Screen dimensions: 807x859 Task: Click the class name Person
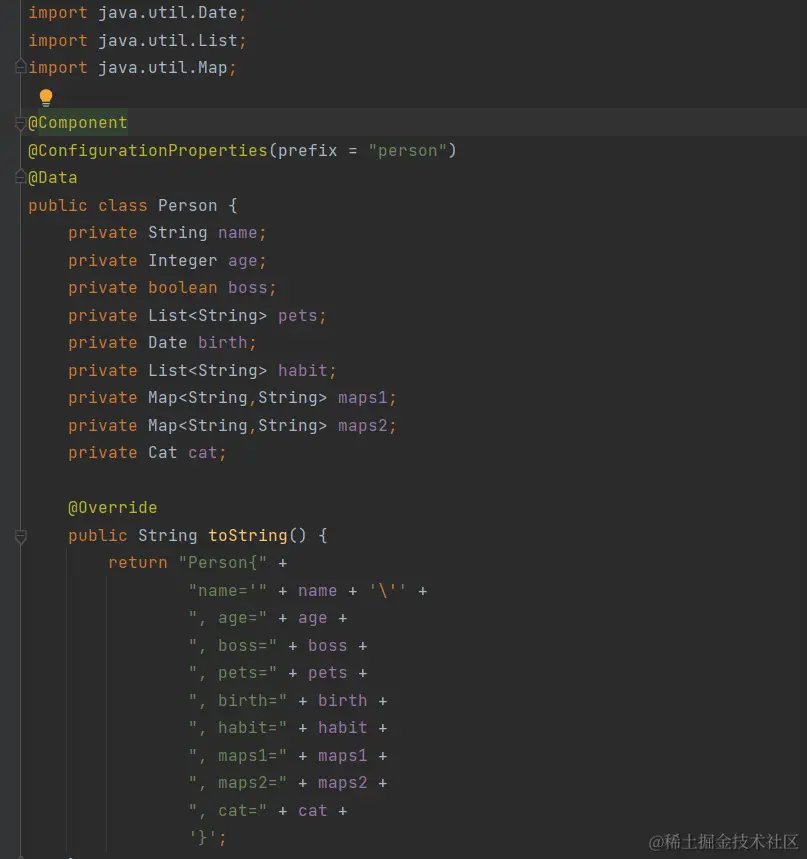187,205
